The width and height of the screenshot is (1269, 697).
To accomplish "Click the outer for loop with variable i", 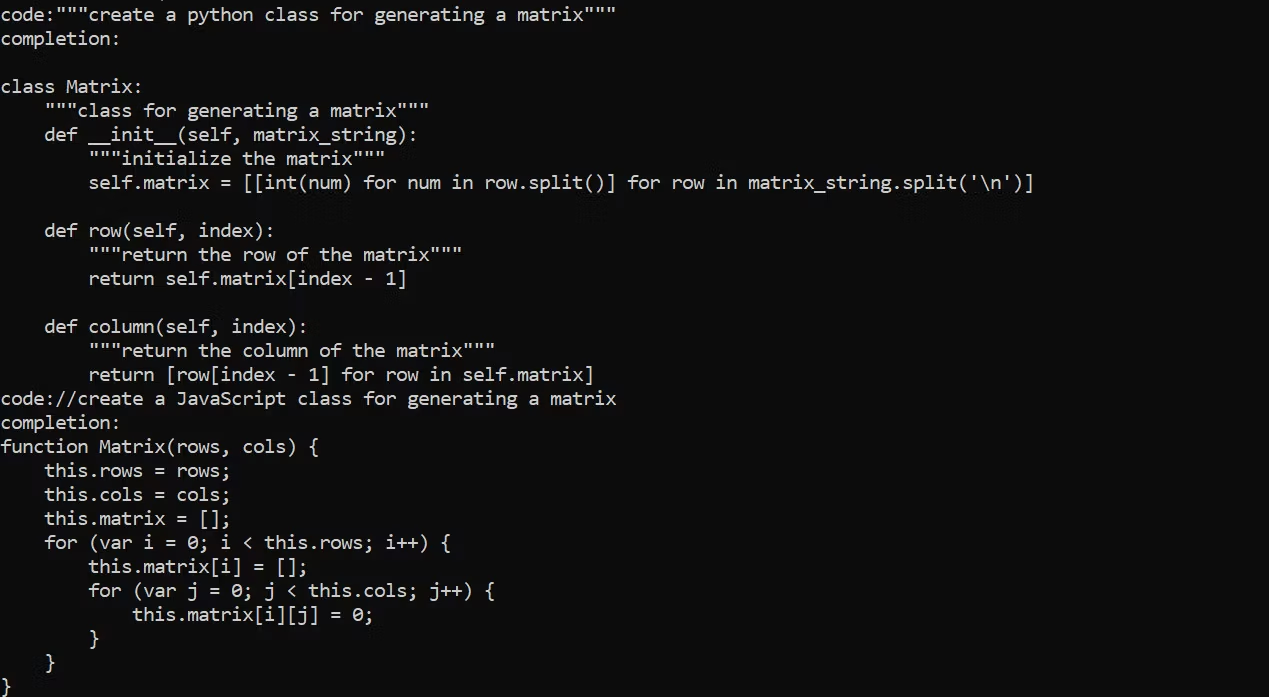I will tap(247, 543).
